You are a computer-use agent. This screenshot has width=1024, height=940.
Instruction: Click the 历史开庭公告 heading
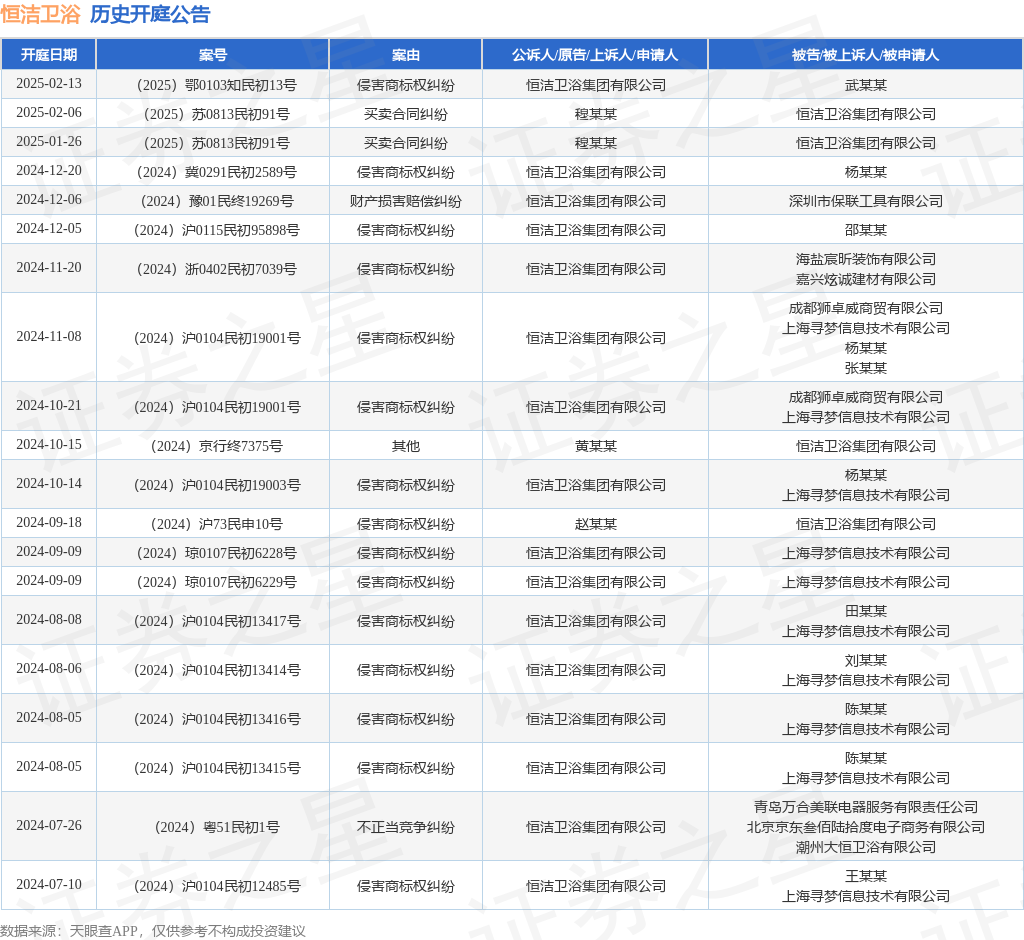pos(150,14)
